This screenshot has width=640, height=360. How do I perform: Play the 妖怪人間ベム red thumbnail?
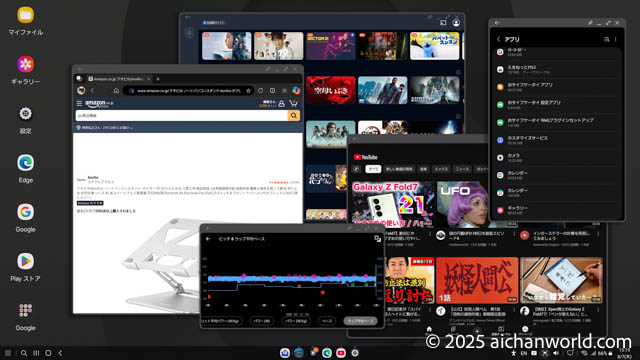click(x=477, y=280)
